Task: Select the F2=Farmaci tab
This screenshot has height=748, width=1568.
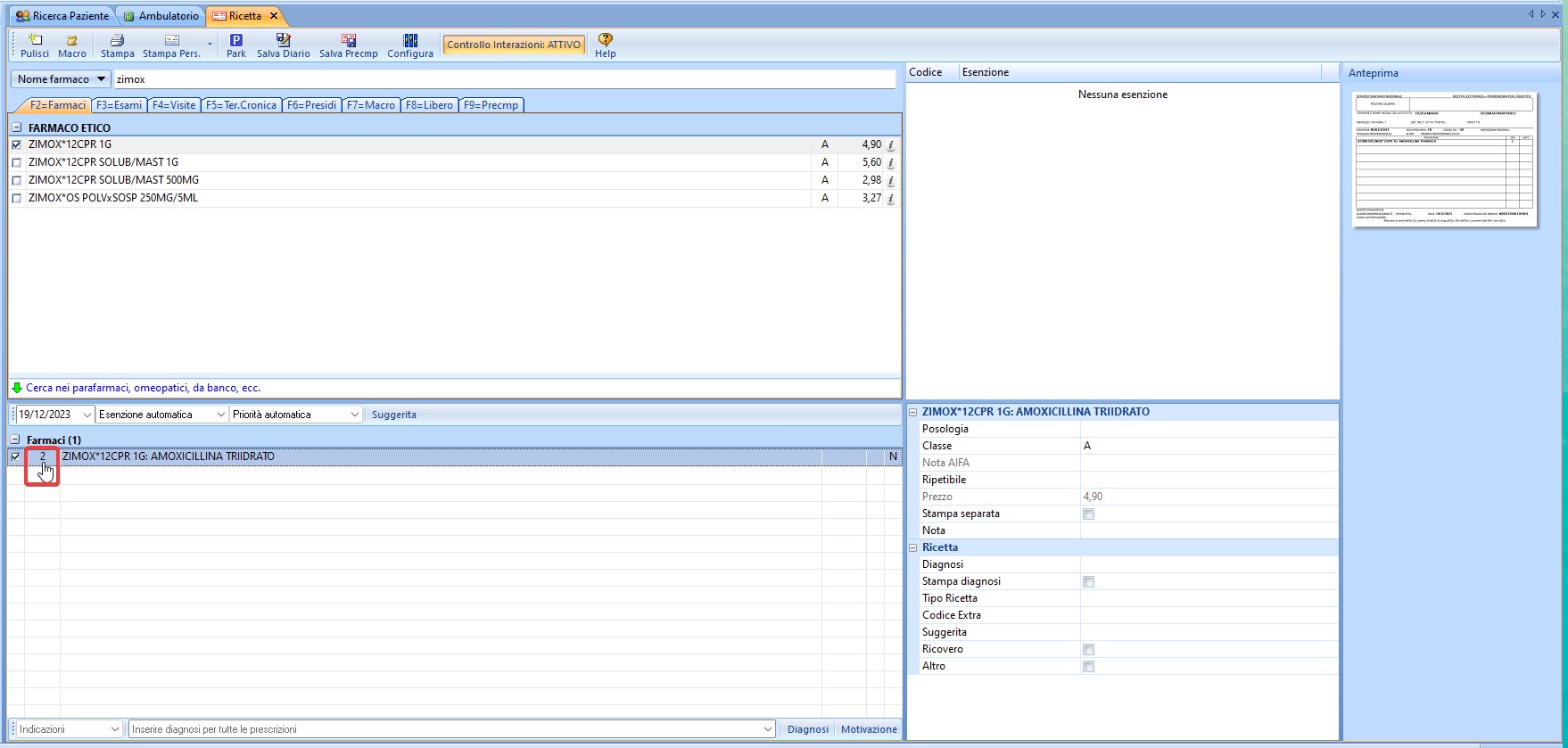Action: 55,105
